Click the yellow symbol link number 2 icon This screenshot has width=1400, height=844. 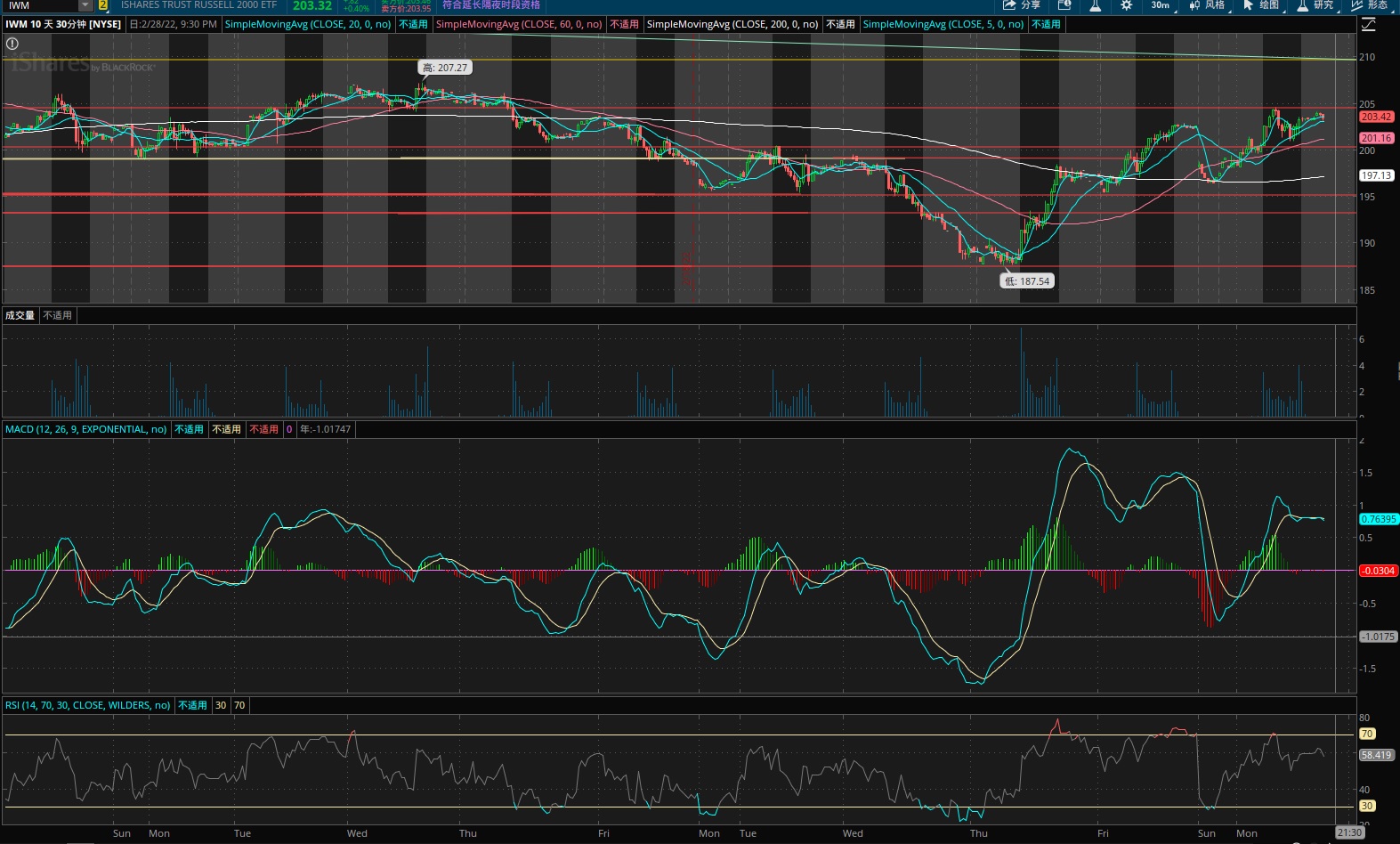coord(103,5)
